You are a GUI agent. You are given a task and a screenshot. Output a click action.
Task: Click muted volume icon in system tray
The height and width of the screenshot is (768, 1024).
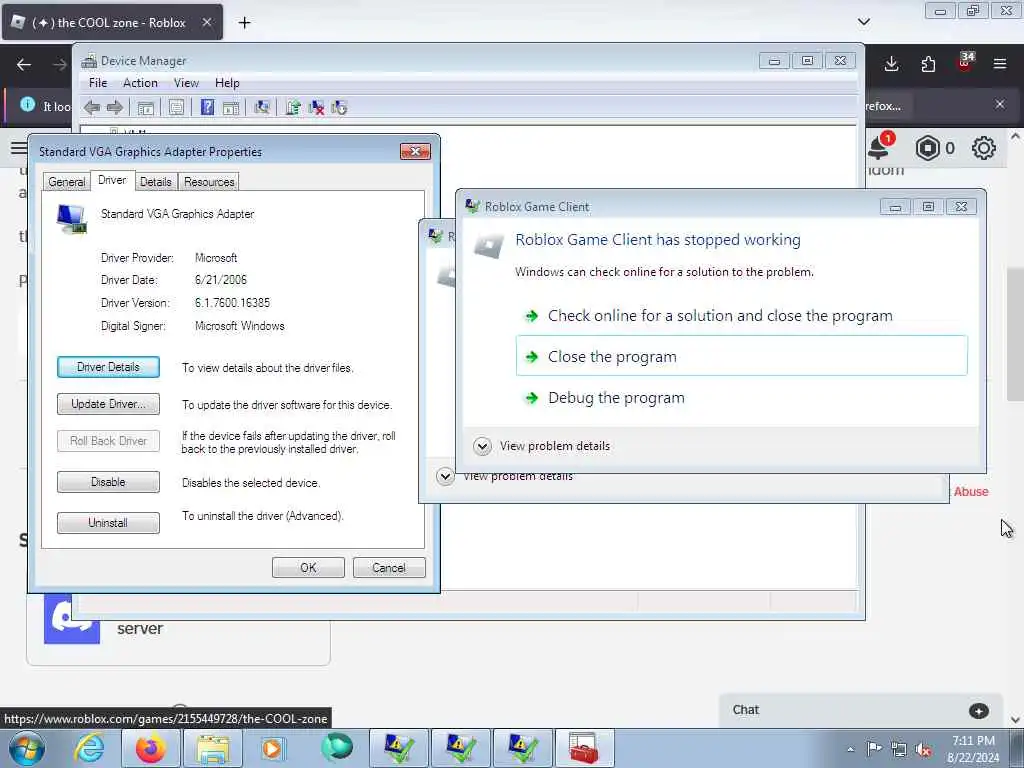(x=923, y=749)
